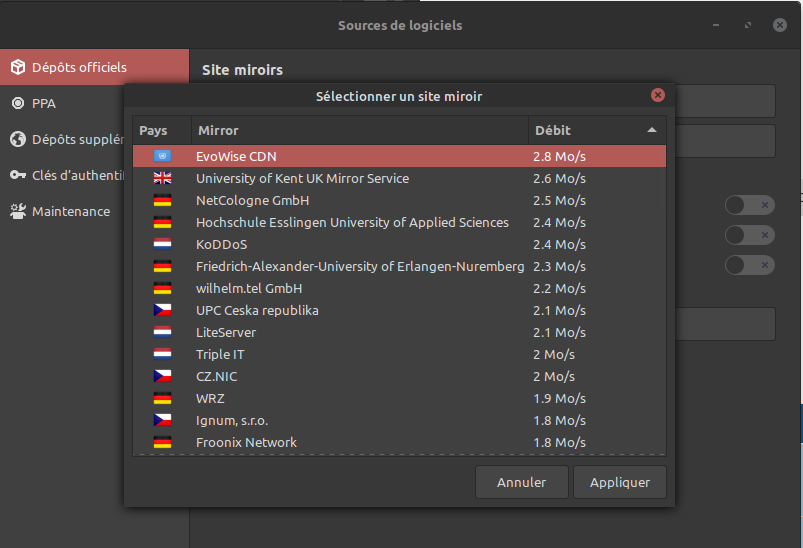Viewport: 803px width, 548px height.
Task: Click the globe icon for Dépôts supplémentaires
Action: pyautogui.click(x=18, y=139)
